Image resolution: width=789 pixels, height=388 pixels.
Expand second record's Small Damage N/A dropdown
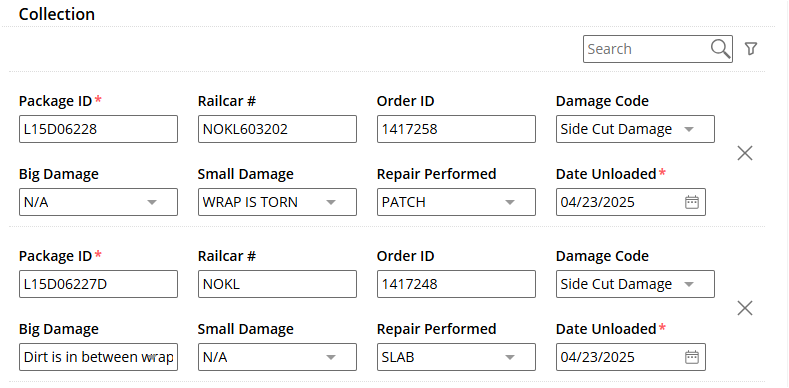(x=277, y=357)
